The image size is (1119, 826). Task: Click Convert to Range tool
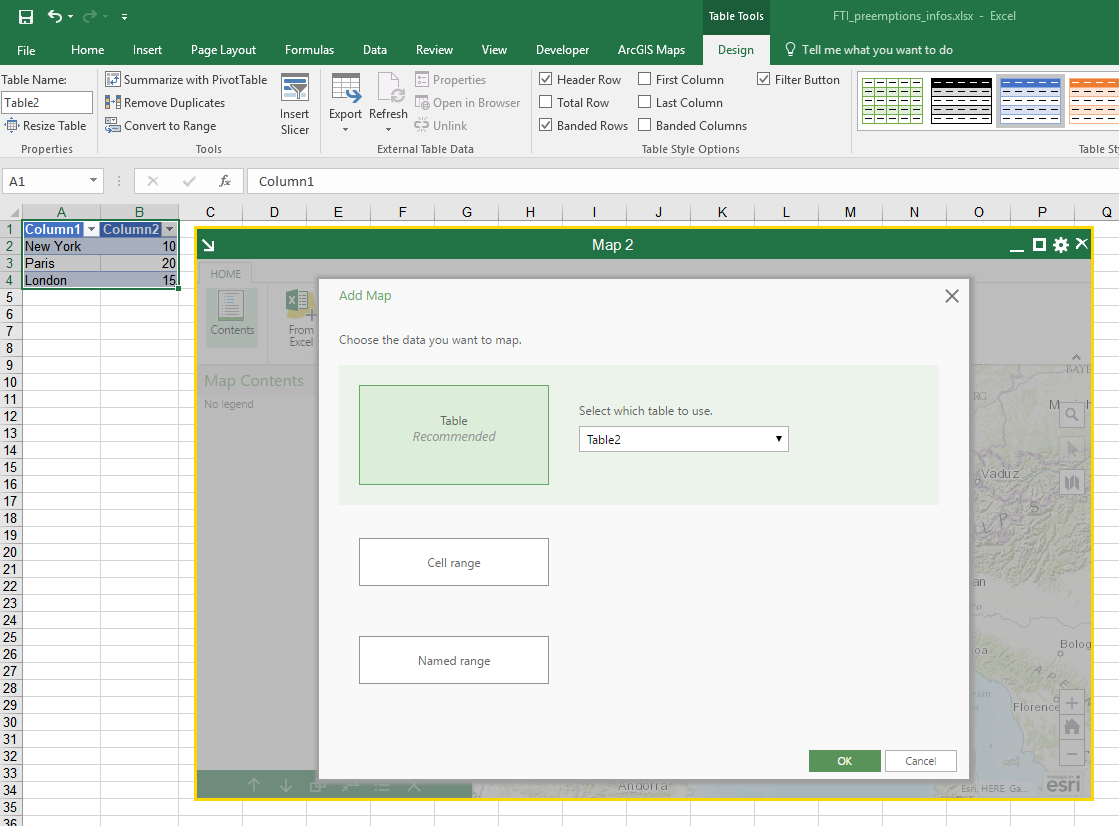(x=113, y=126)
